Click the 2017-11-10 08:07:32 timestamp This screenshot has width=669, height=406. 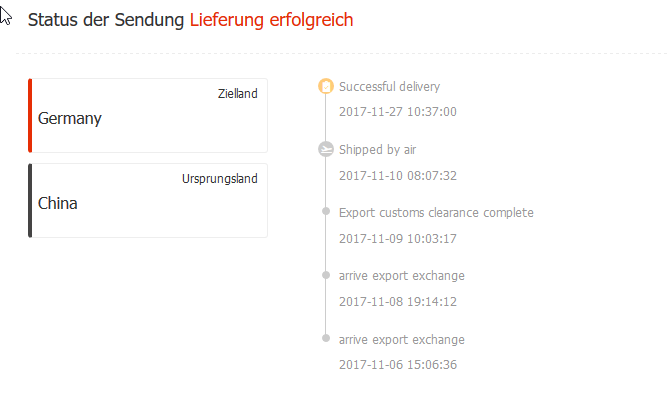398,176
